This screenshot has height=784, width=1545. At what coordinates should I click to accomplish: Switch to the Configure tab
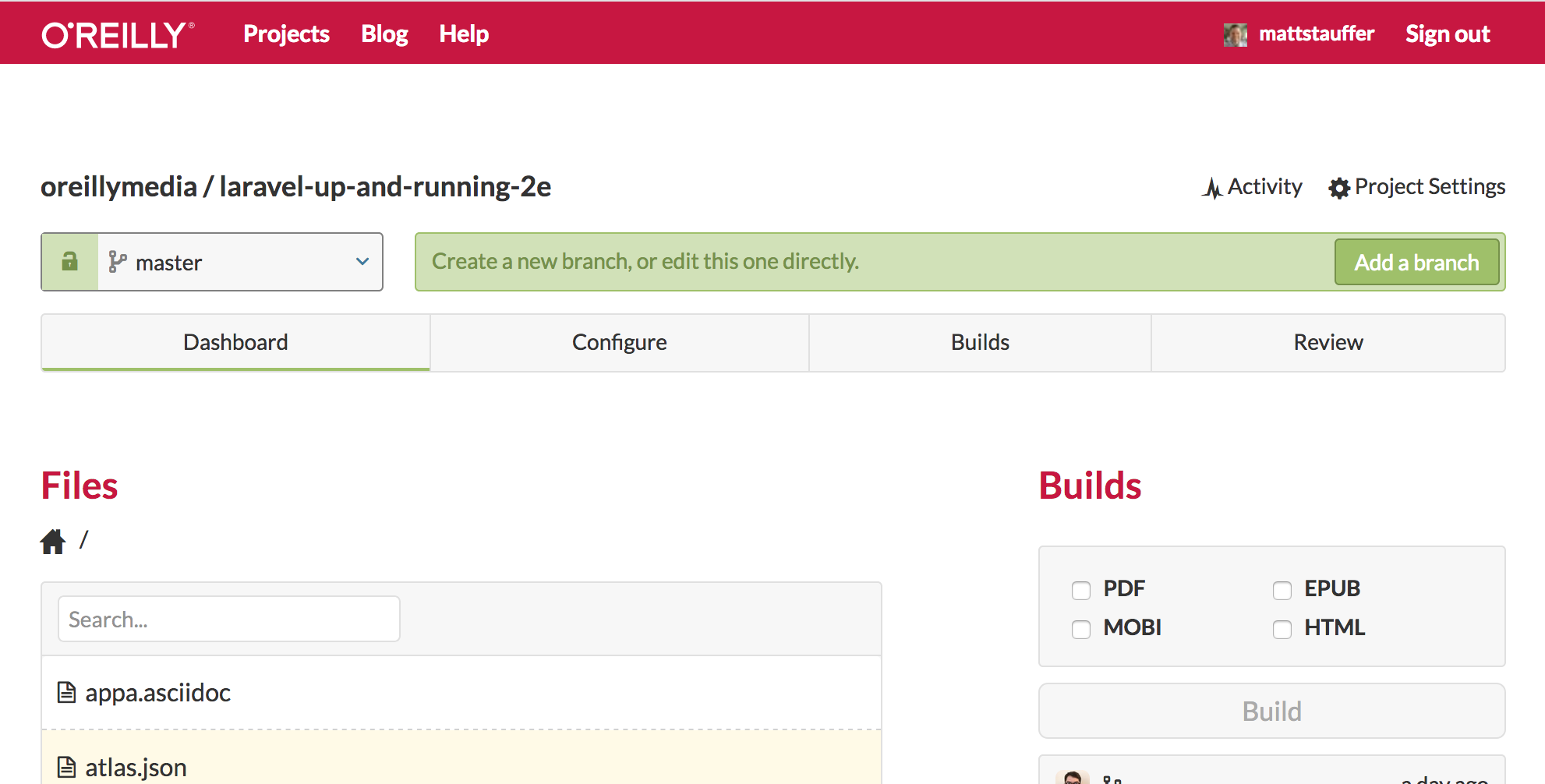coord(620,342)
